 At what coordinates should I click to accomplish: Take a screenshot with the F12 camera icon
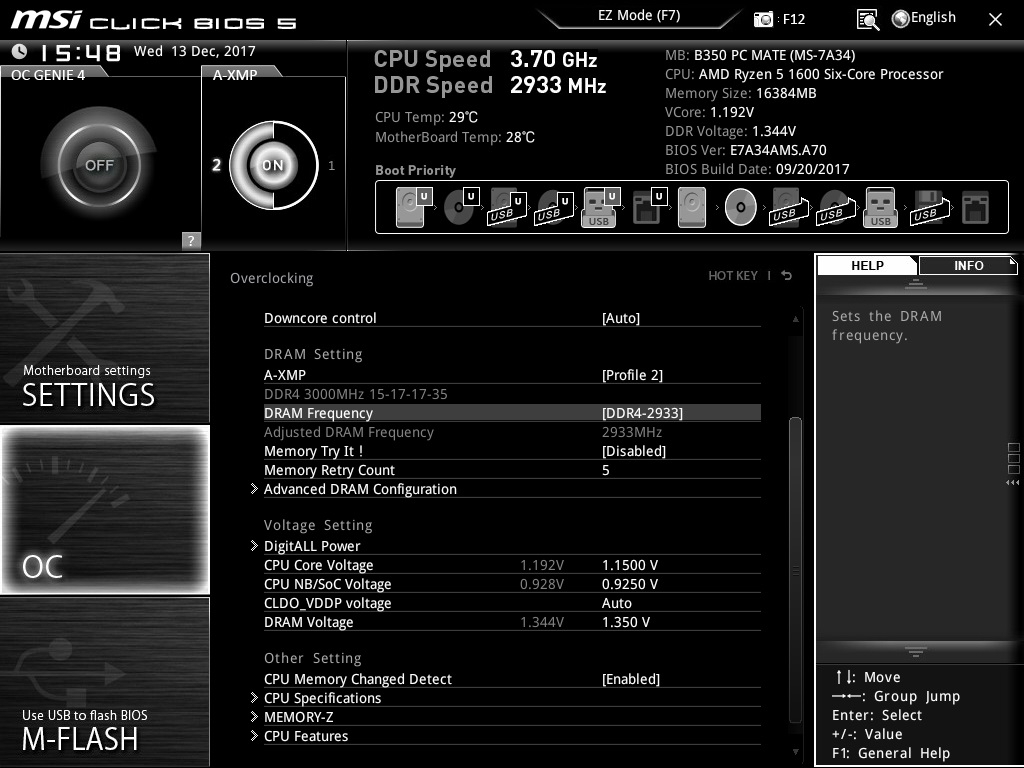[763, 20]
